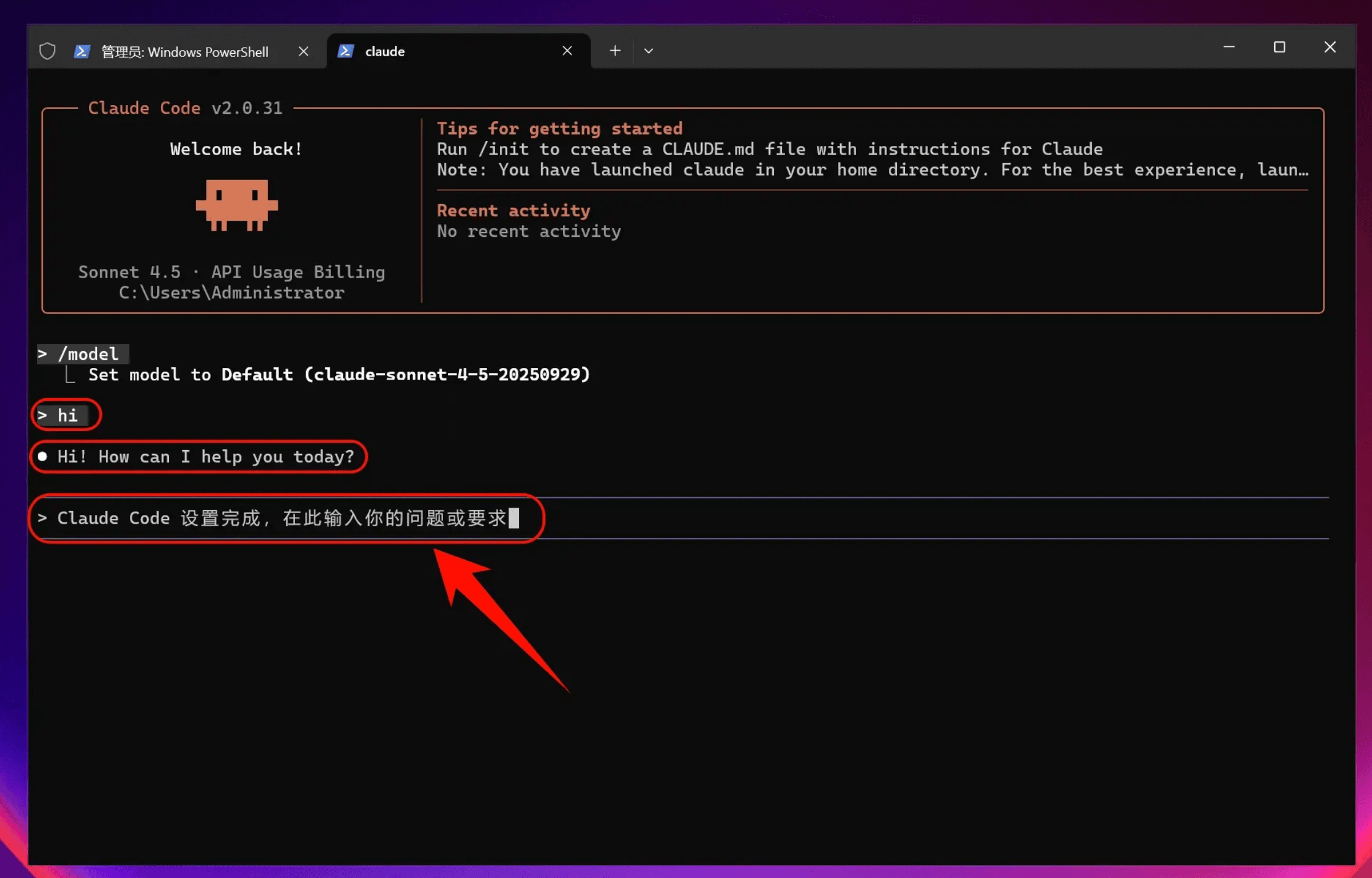Click the Claude Code v2.0.31 title
The height and width of the screenshot is (878, 1372).
185,108
